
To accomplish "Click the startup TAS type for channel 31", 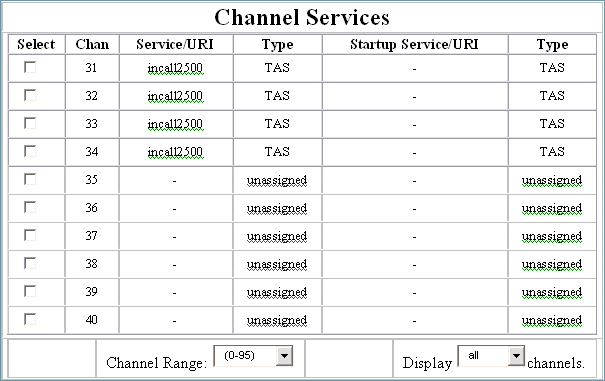I will [552, 68].
